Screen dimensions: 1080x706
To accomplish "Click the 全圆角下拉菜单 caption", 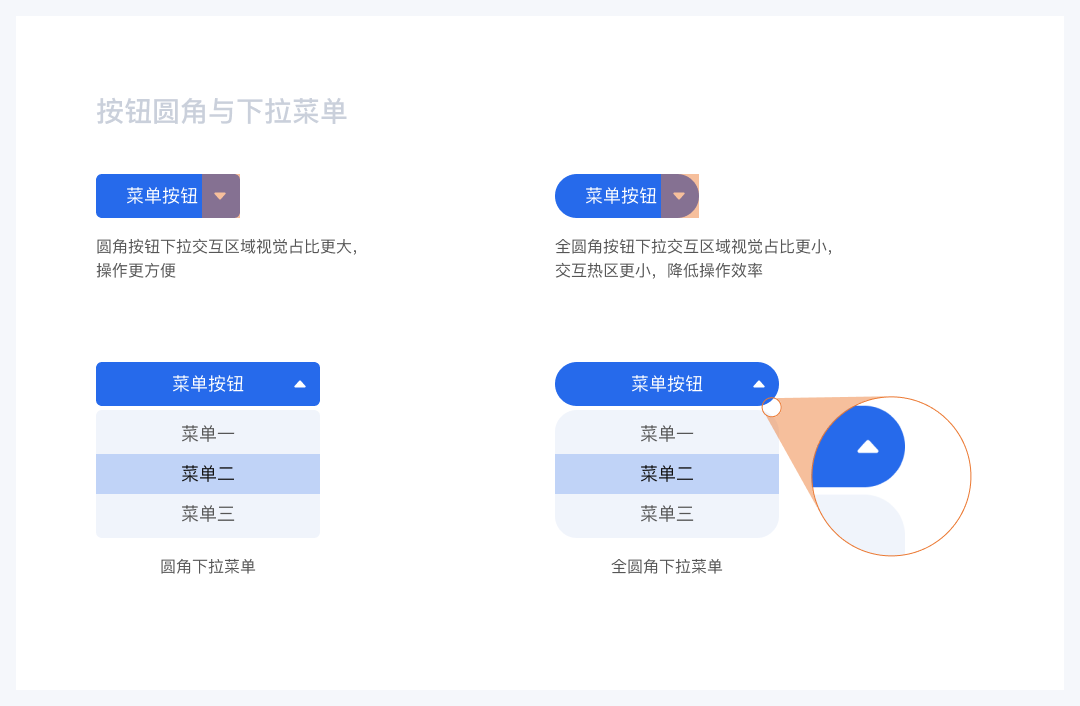I will coord(667,567).
